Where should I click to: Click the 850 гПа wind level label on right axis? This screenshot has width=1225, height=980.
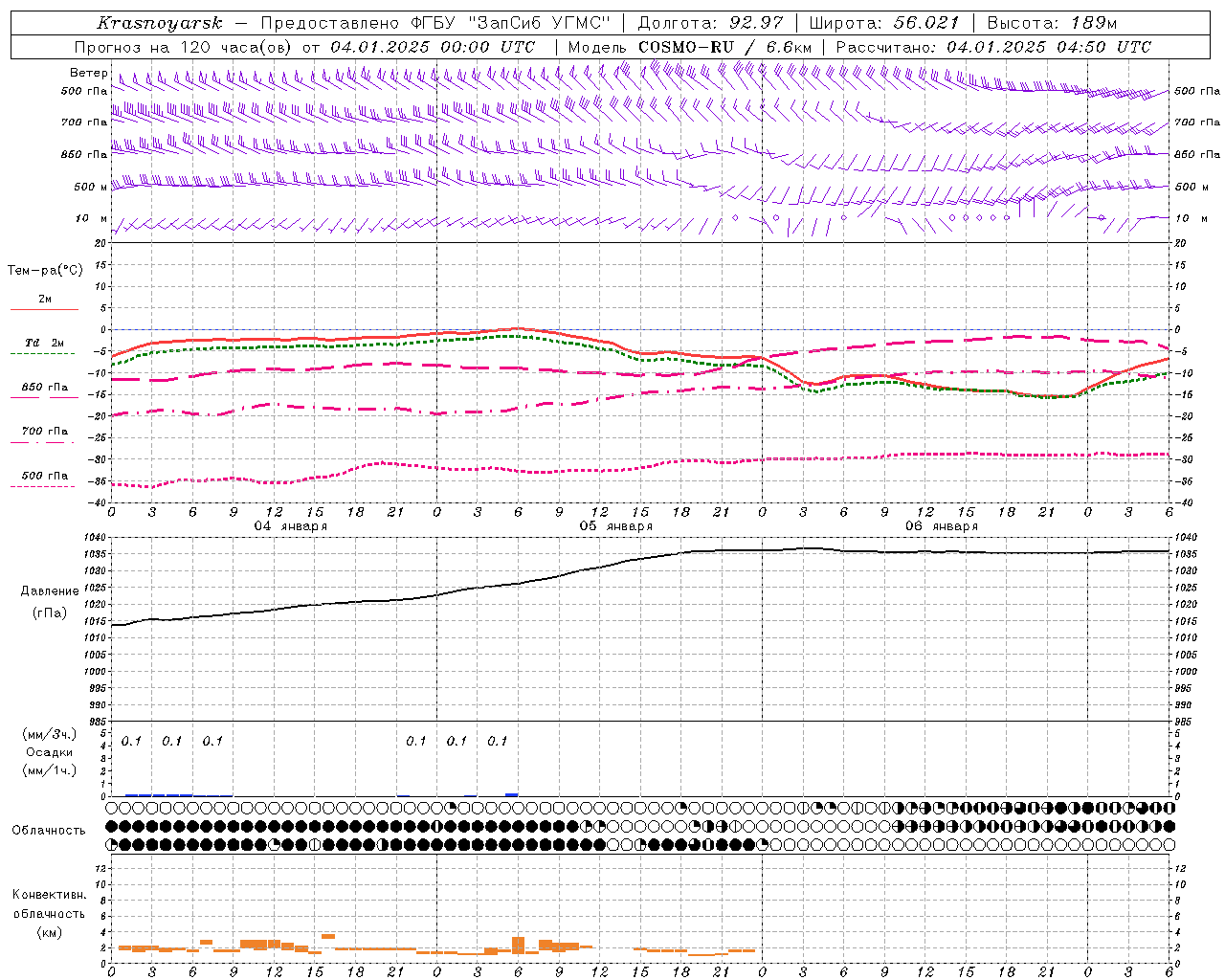[x=1197, y=154]
